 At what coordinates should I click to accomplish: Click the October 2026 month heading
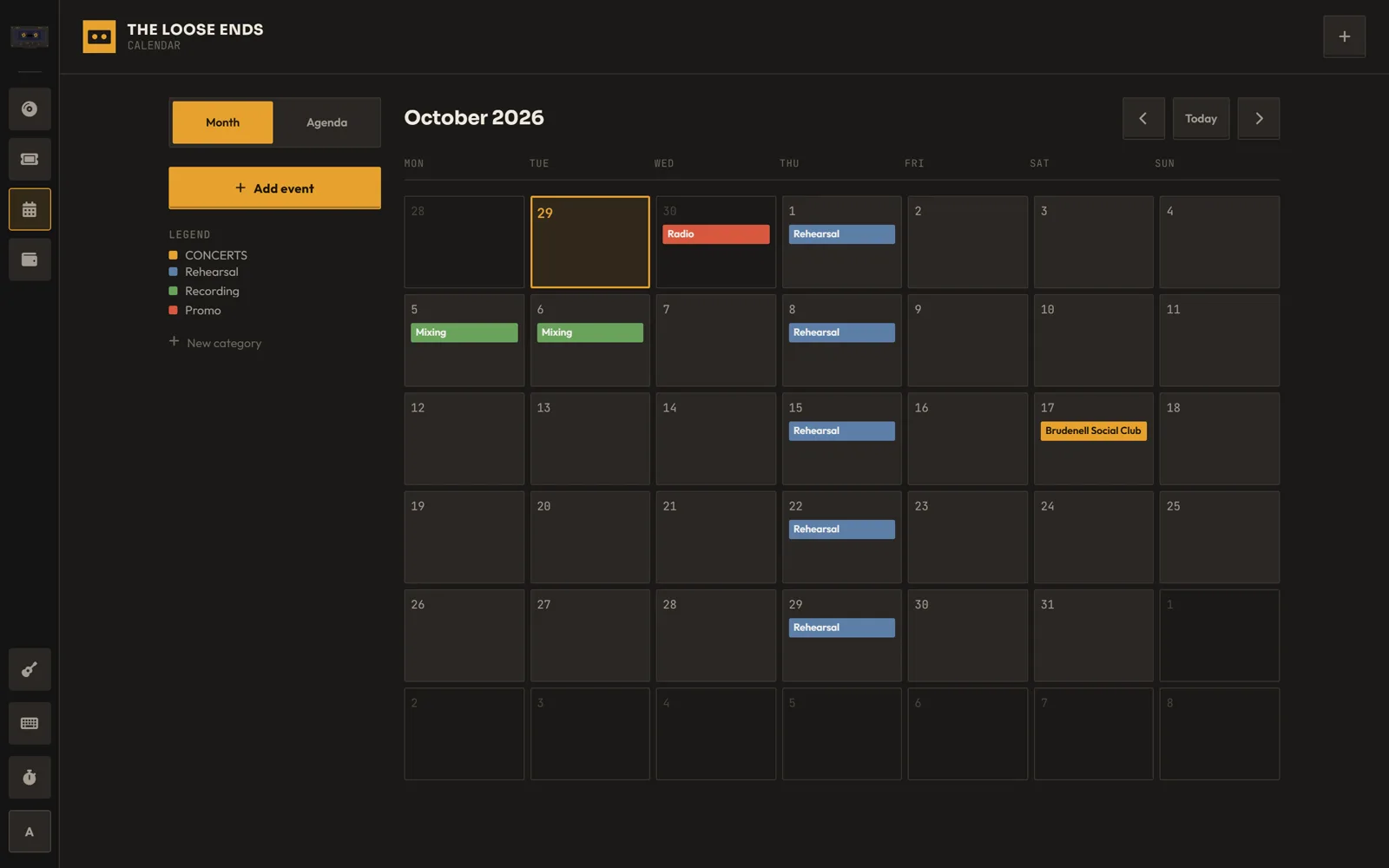474,118
